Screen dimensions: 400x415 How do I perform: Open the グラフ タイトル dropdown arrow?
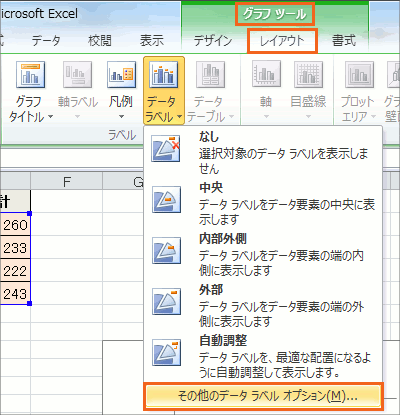[50, 117]
